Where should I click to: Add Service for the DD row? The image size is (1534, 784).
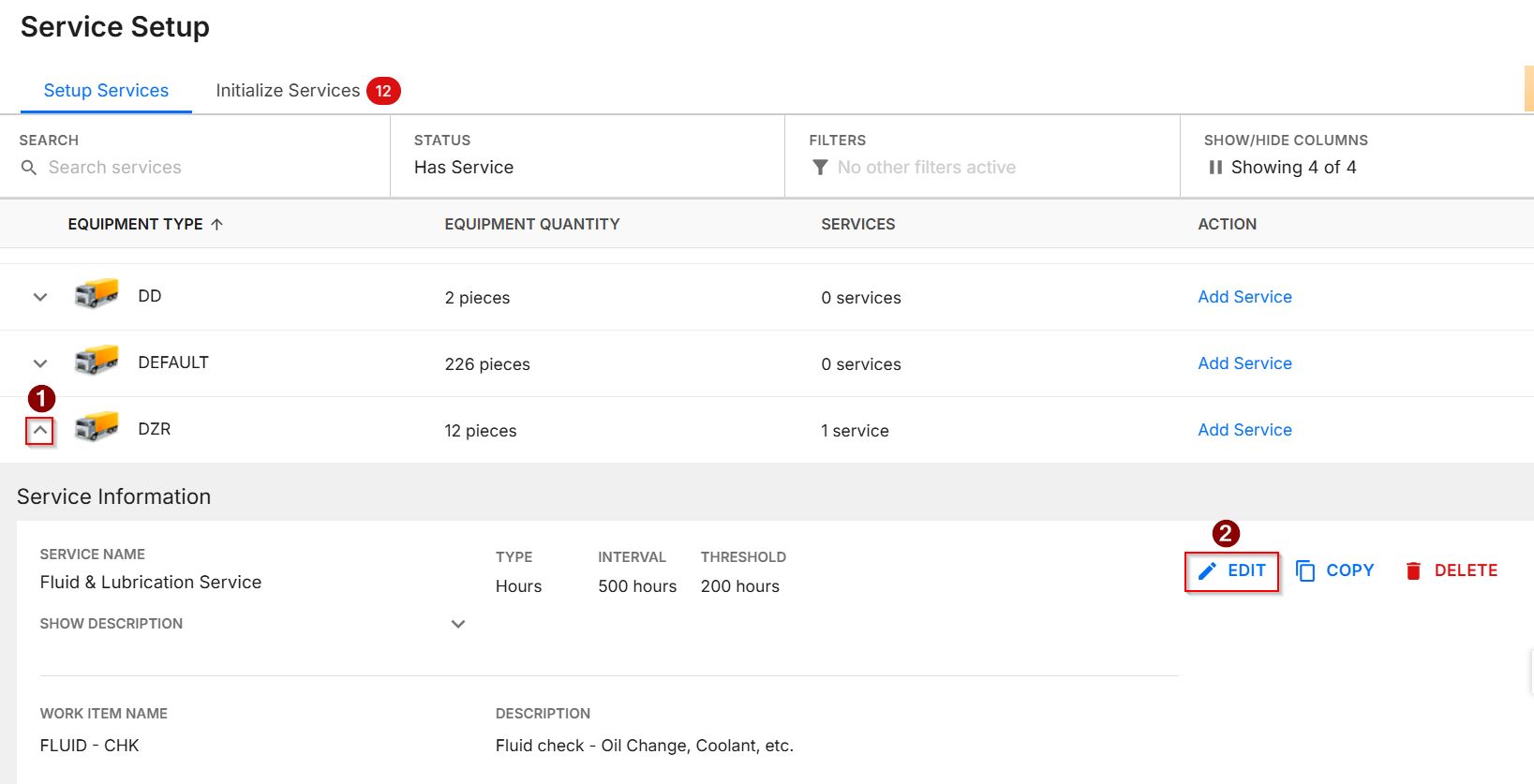pos(1244,297)
